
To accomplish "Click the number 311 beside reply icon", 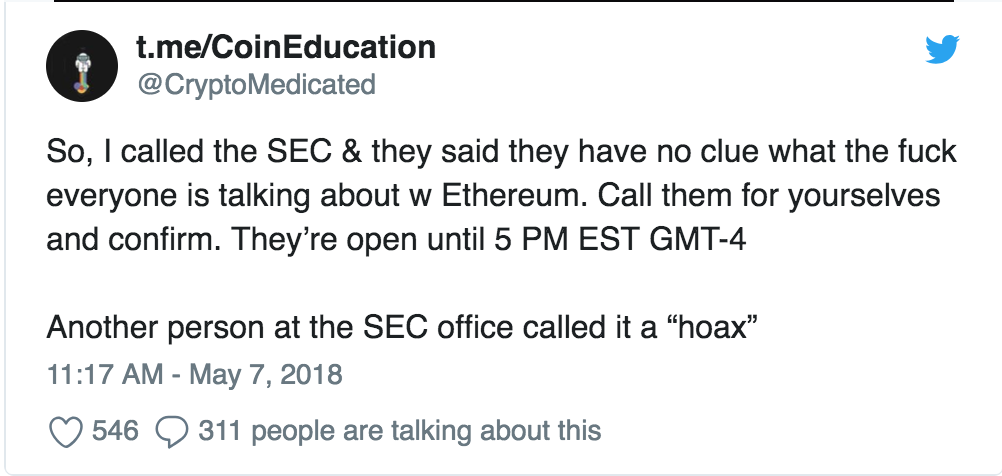I will pos(220,432).
